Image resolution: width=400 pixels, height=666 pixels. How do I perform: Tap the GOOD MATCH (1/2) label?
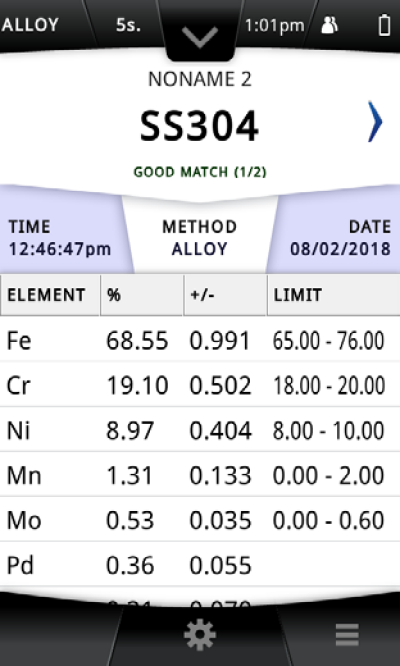200,172
